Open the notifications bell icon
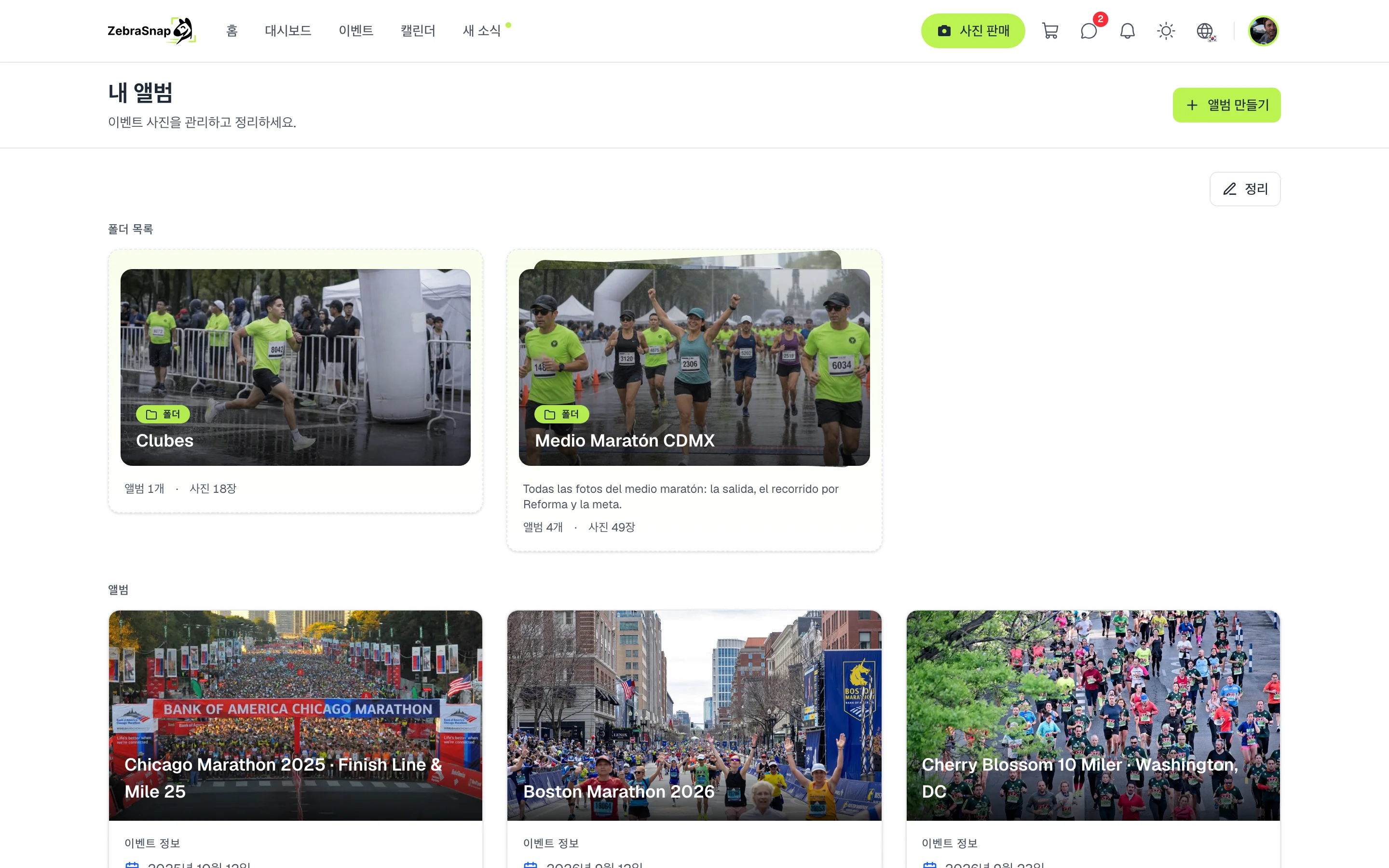 [x=1127, y=31]
